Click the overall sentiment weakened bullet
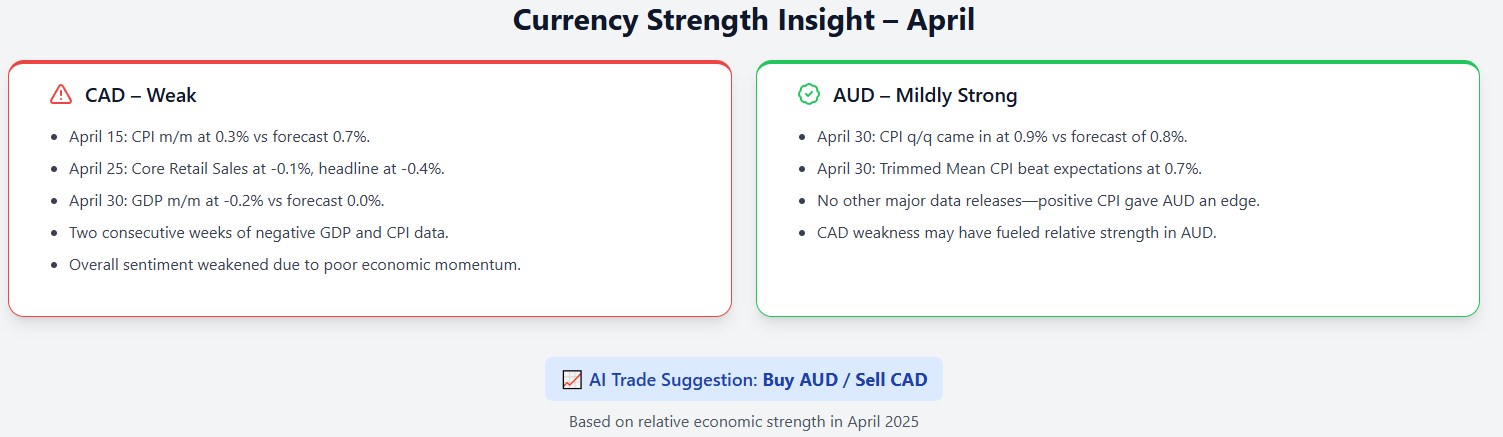The image size is (1503, 437). point(295,265)
